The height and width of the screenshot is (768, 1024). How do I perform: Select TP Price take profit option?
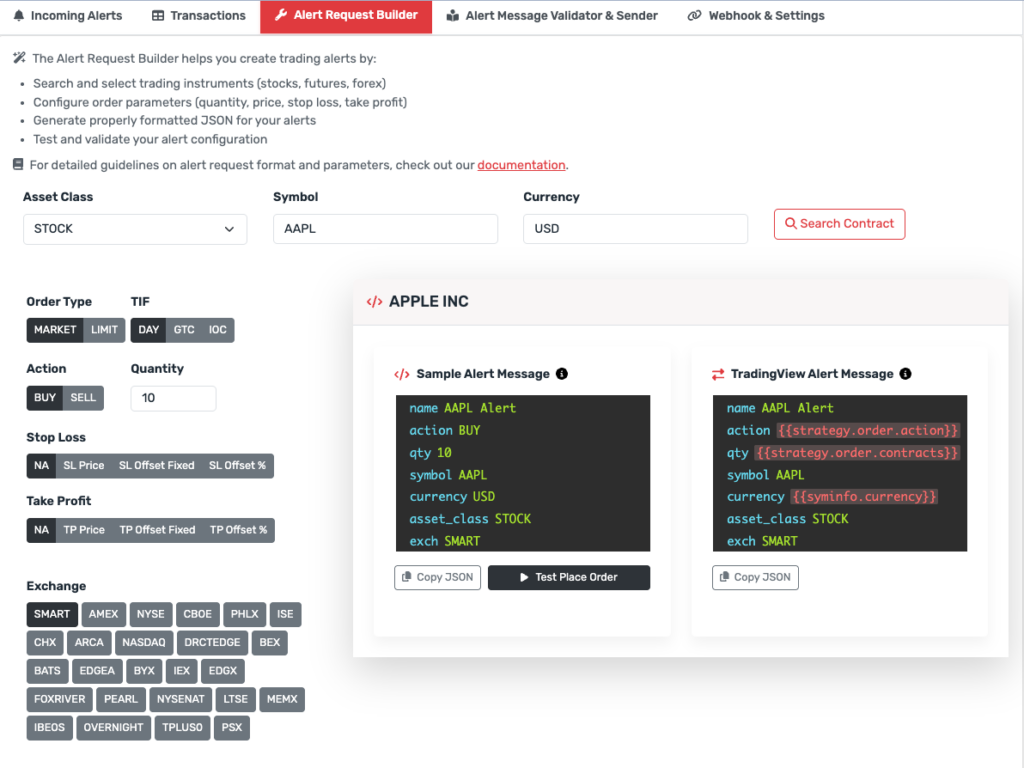84,530
